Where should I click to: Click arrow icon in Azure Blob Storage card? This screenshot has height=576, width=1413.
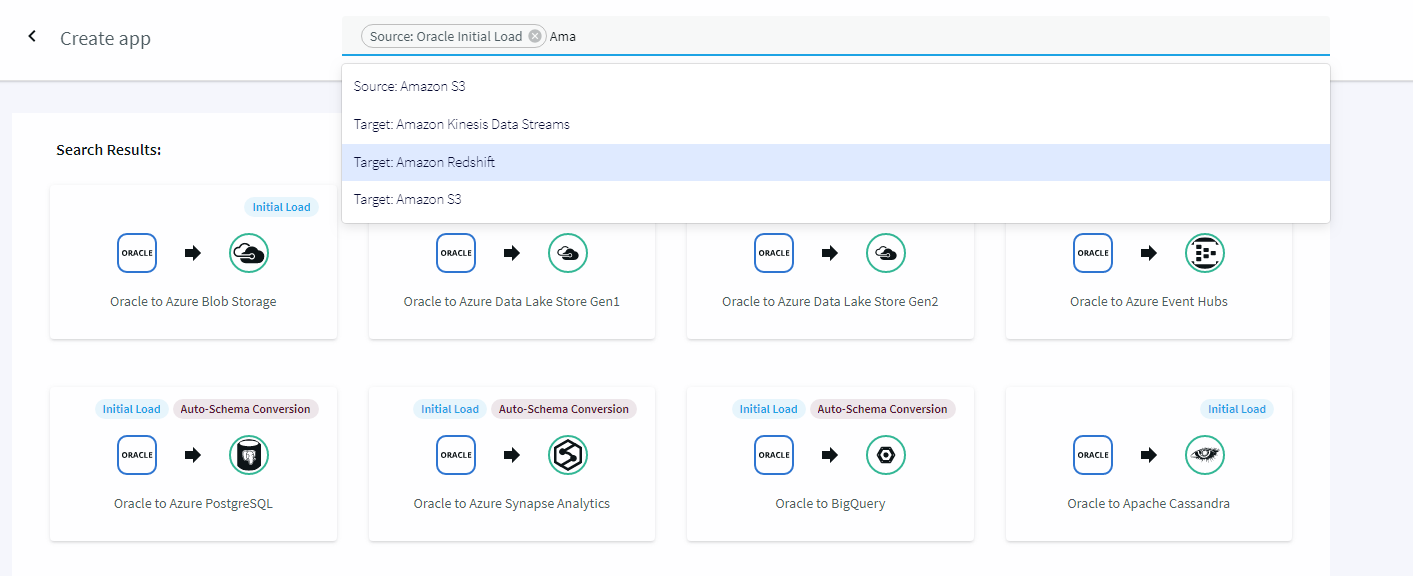pos(193,254)
